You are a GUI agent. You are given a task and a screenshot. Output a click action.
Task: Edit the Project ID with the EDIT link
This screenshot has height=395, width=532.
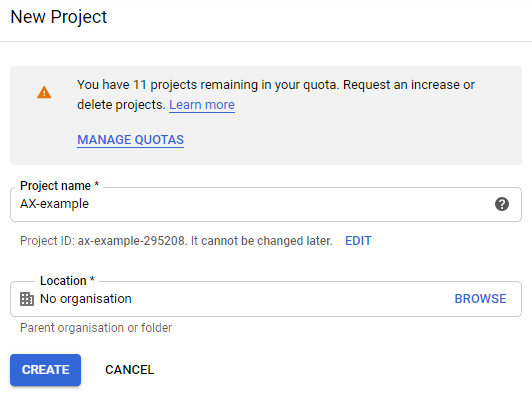358,241
